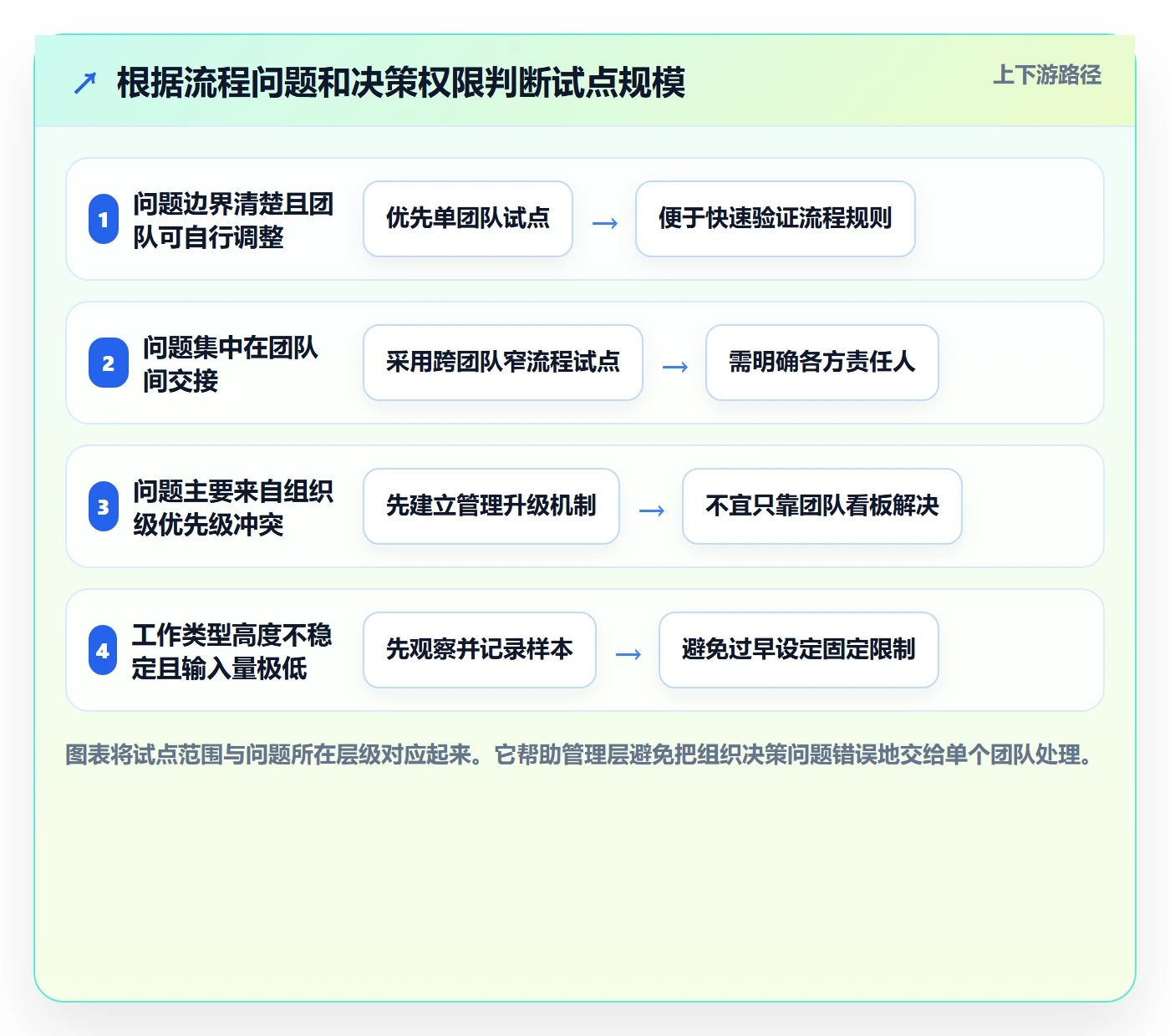Image resolution: width=1170 pixels, height=1036 pixels.
Task: Click the arrow after 先观察并记录样本
Action: click(x=628, y=654)
